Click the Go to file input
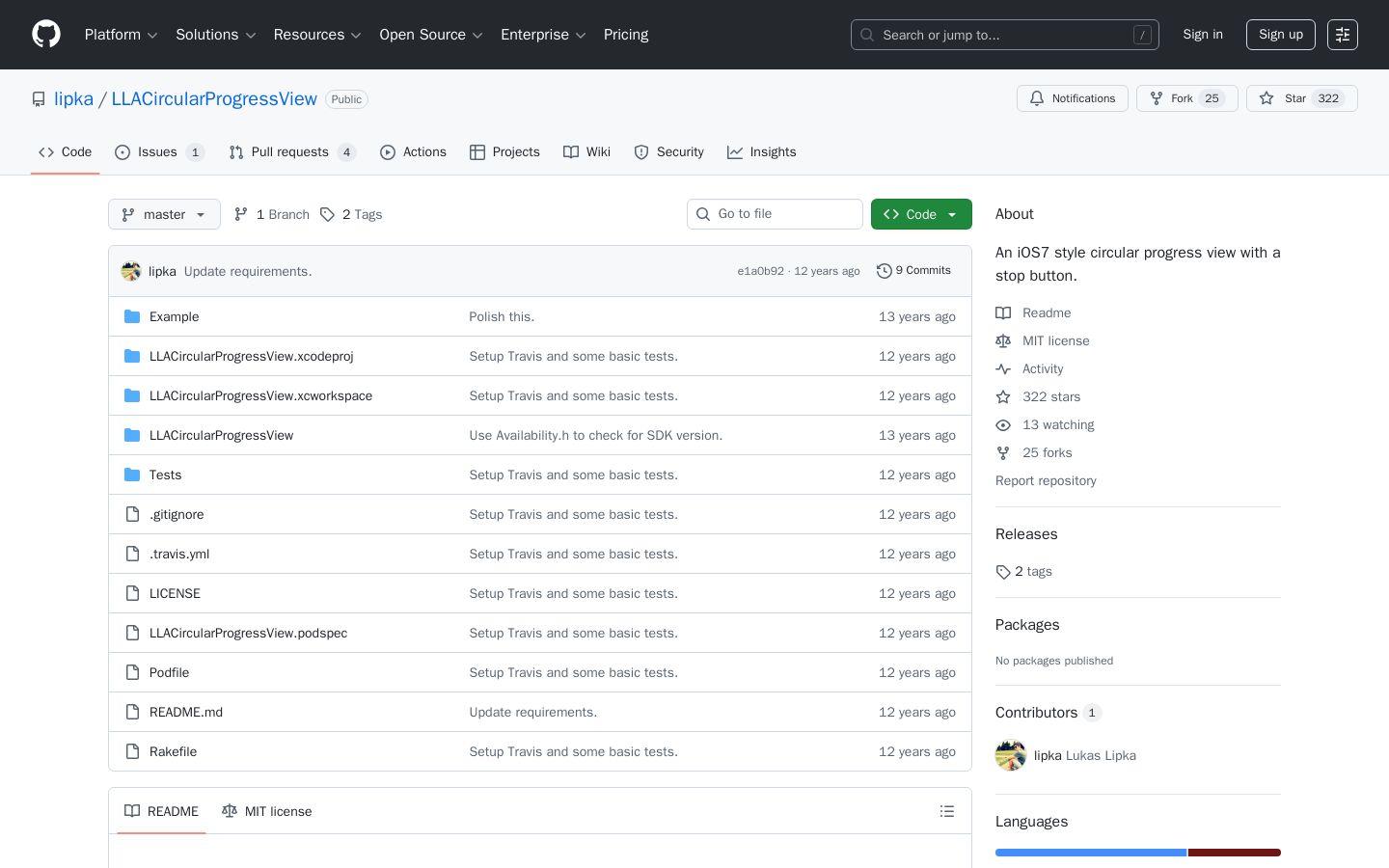 [775, 214]
